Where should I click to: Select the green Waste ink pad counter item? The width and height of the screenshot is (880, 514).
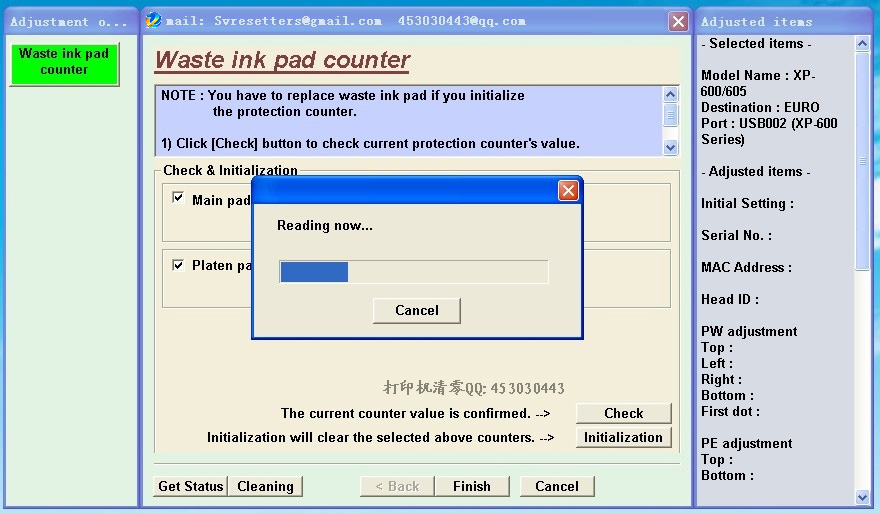click(64, 64)
